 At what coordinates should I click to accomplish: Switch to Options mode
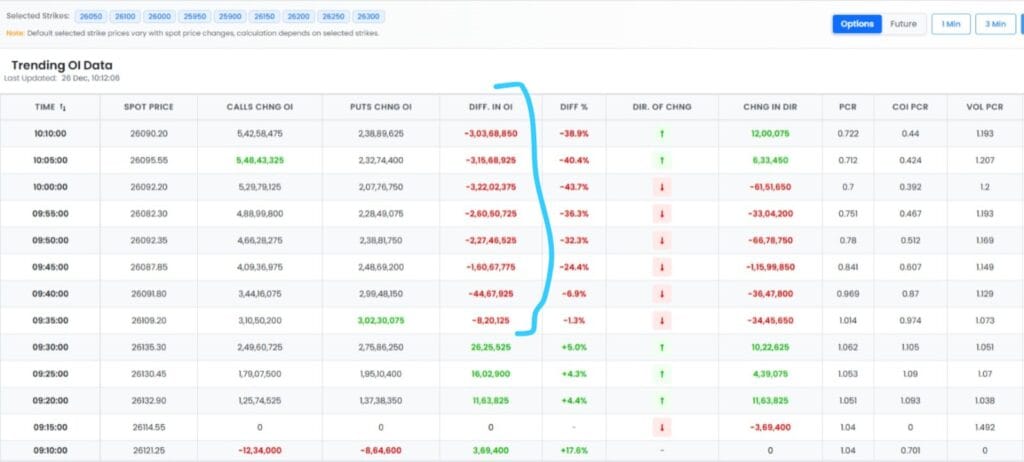857,24
